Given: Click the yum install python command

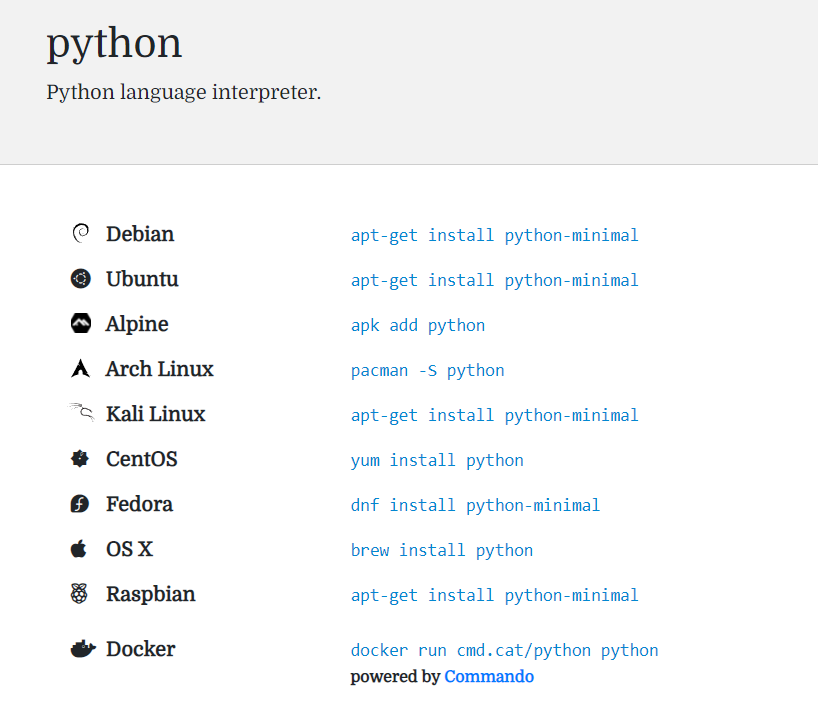Looking at the screenshot, I should pyautogui.click(x=437, y=461).
